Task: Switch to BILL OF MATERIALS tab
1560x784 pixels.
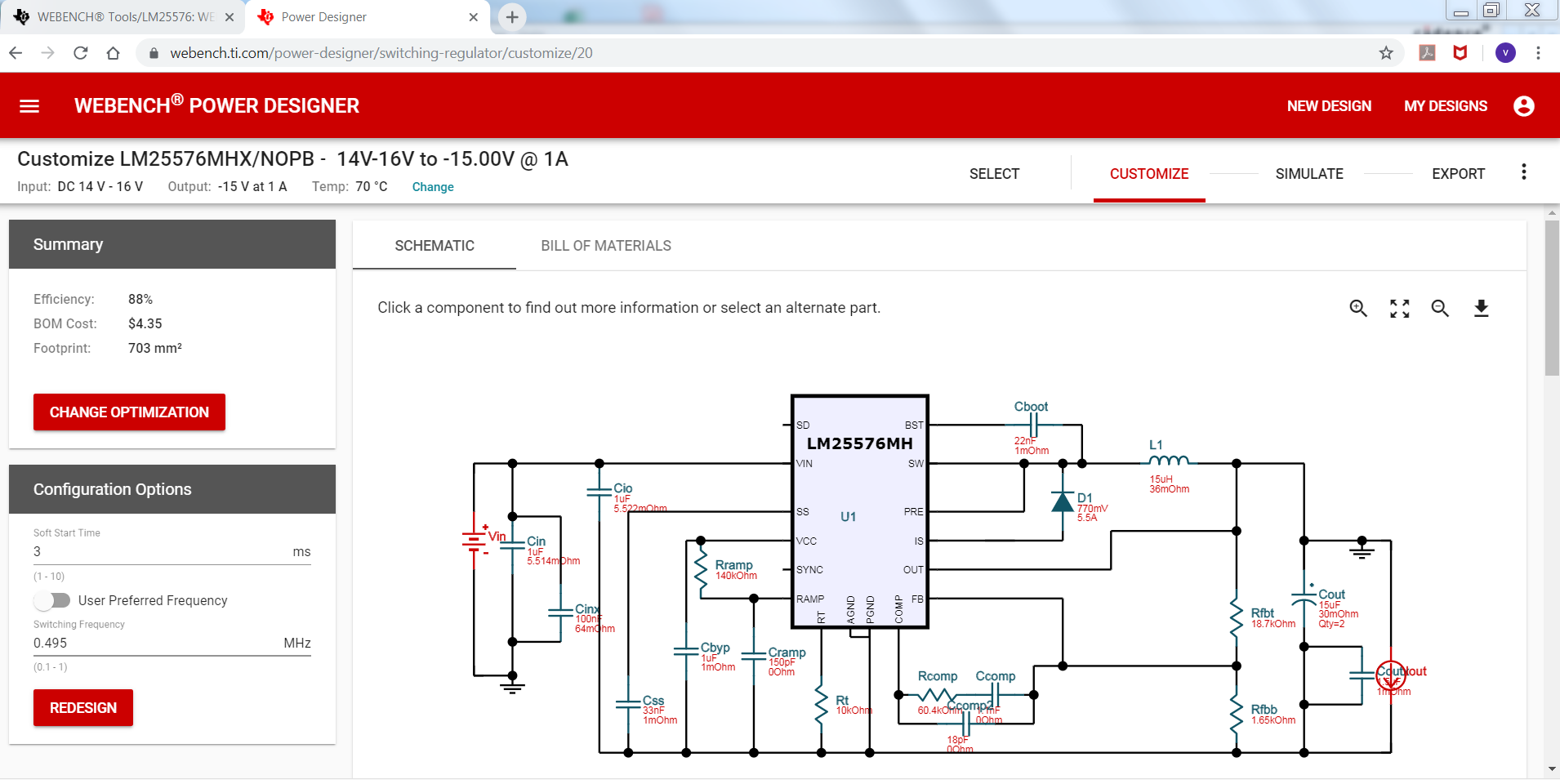Action: (x=606, y=246)
